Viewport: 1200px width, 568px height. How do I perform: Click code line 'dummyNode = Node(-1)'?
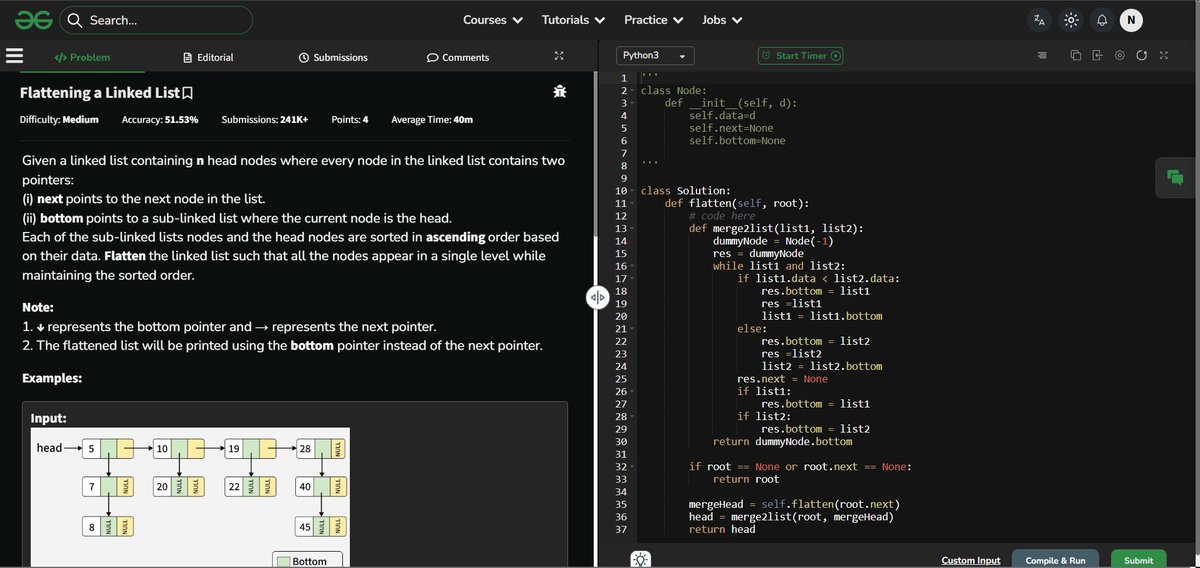tap(773, 241)
